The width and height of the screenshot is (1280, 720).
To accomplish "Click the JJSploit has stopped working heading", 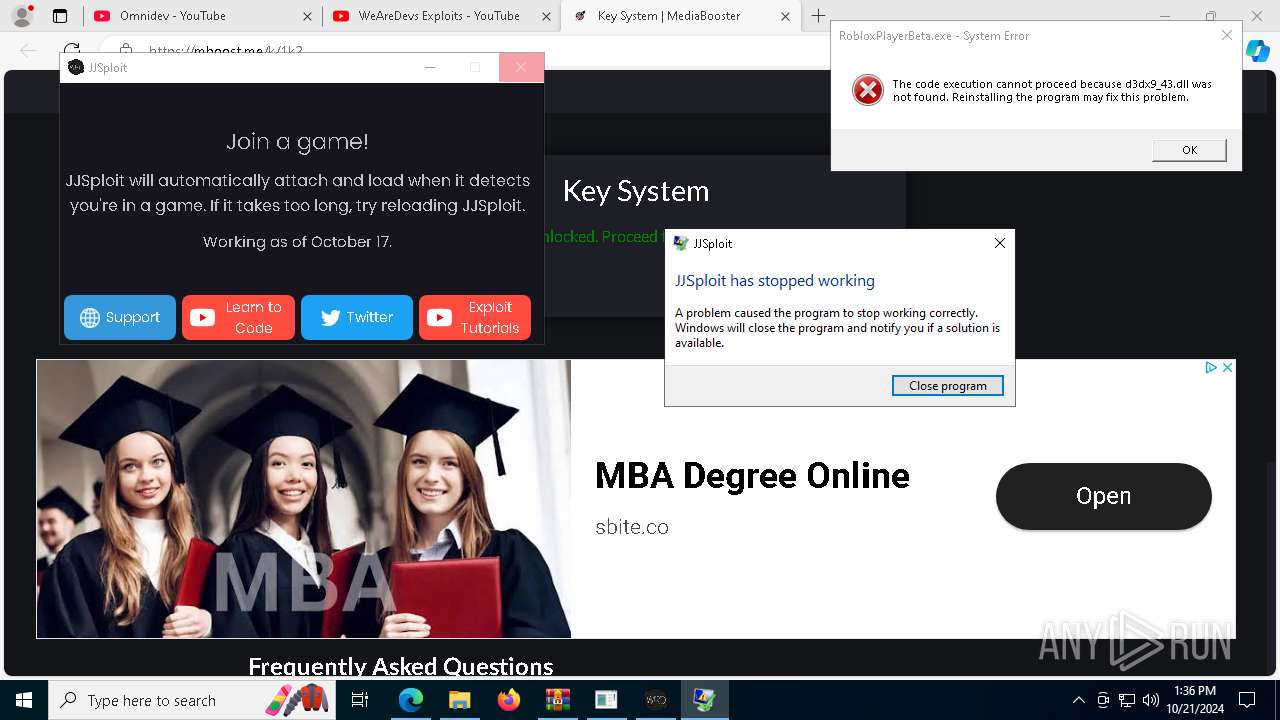I will [775, 281].
